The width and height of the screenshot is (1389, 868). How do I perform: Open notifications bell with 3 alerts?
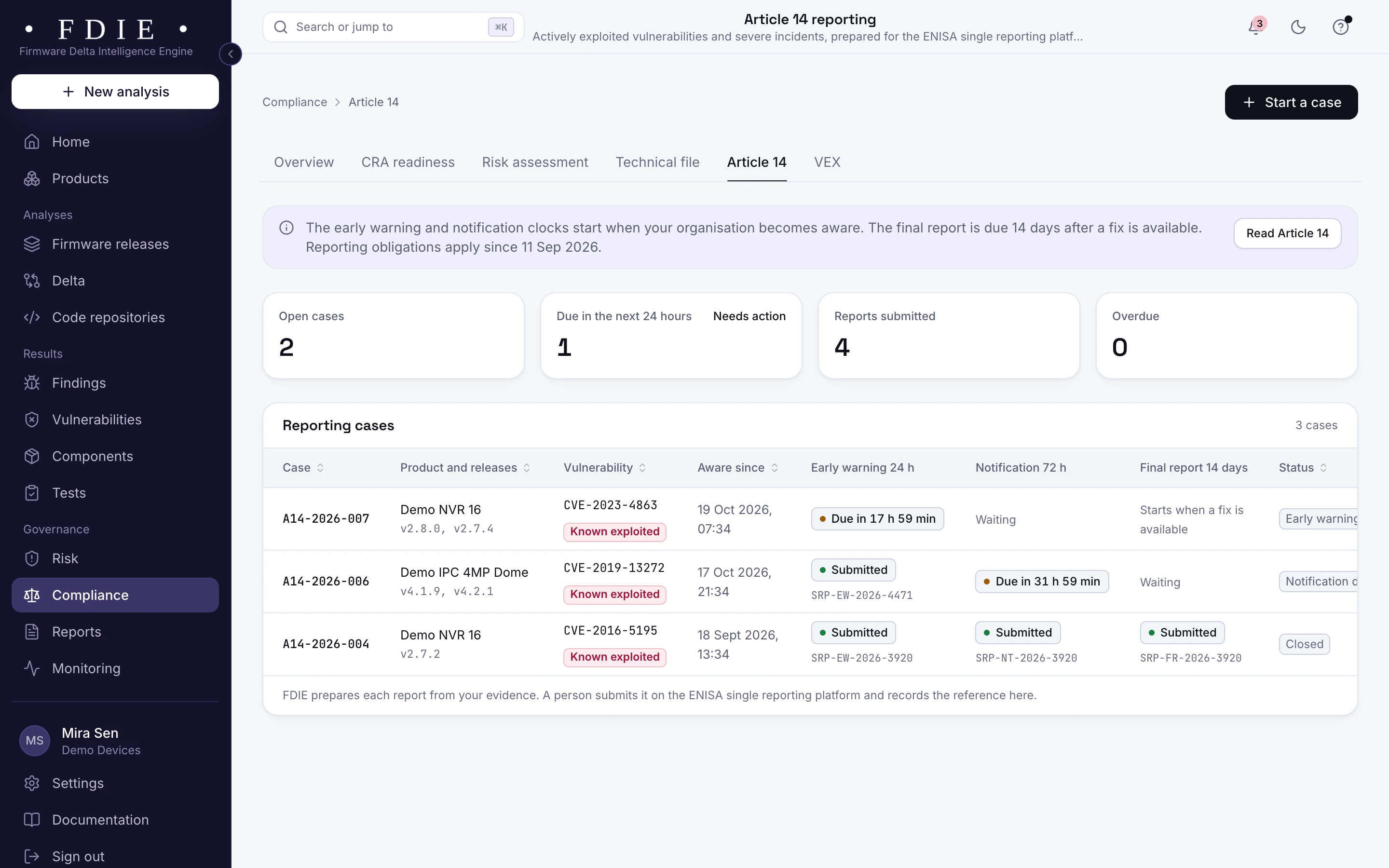(1255, 27)
